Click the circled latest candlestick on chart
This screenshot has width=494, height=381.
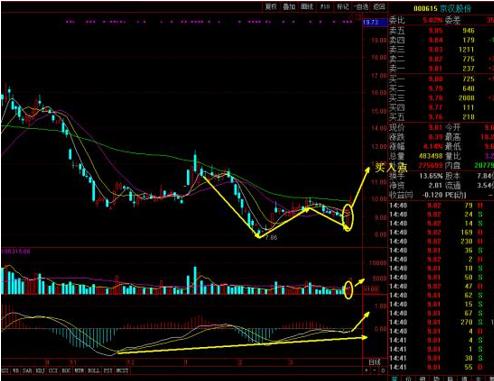point(347,217)
